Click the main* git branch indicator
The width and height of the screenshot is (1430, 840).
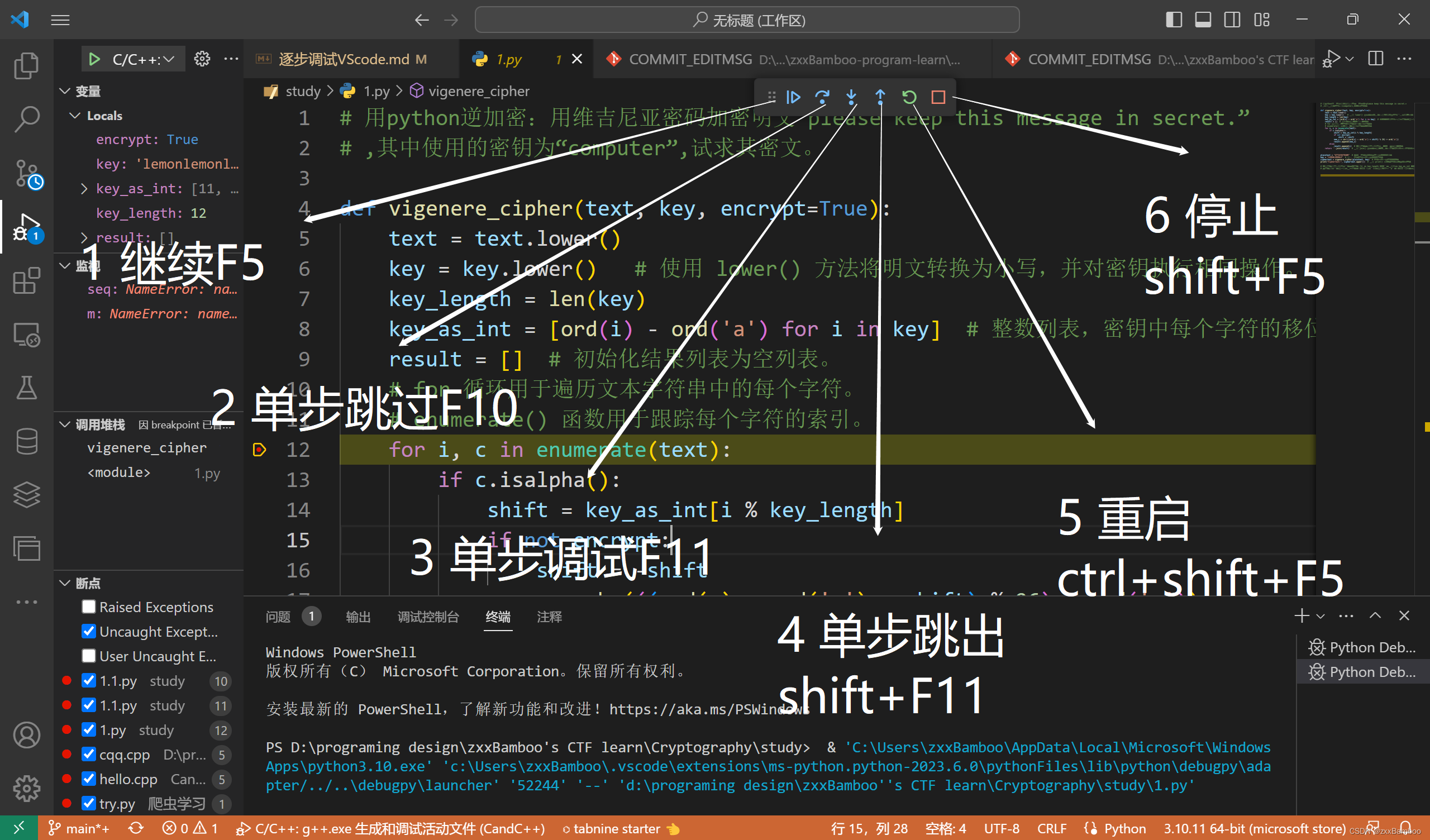coord(79,829)
